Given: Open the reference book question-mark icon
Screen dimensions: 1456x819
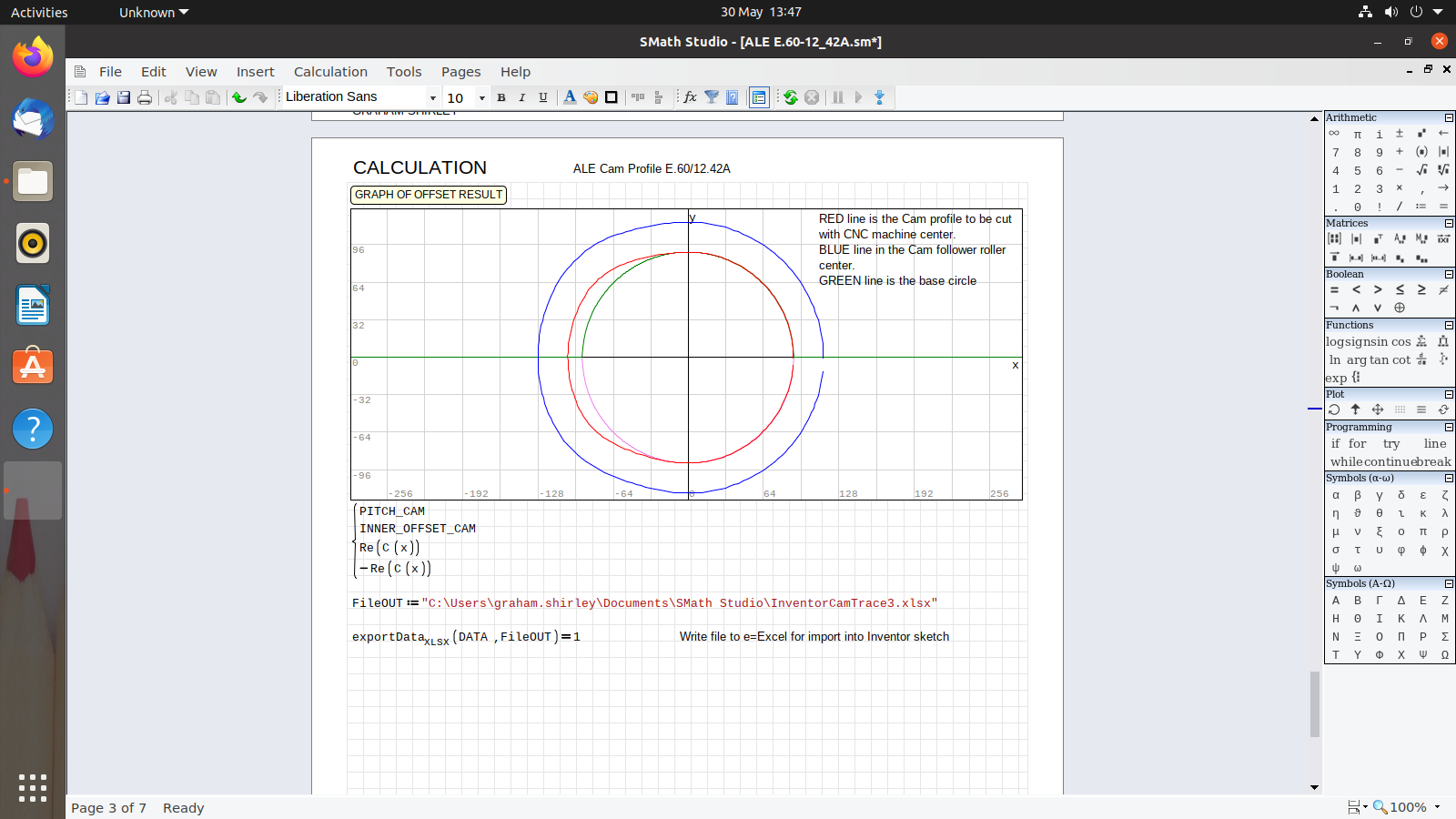Looking at the screenshot, I should tap(733, 97).
